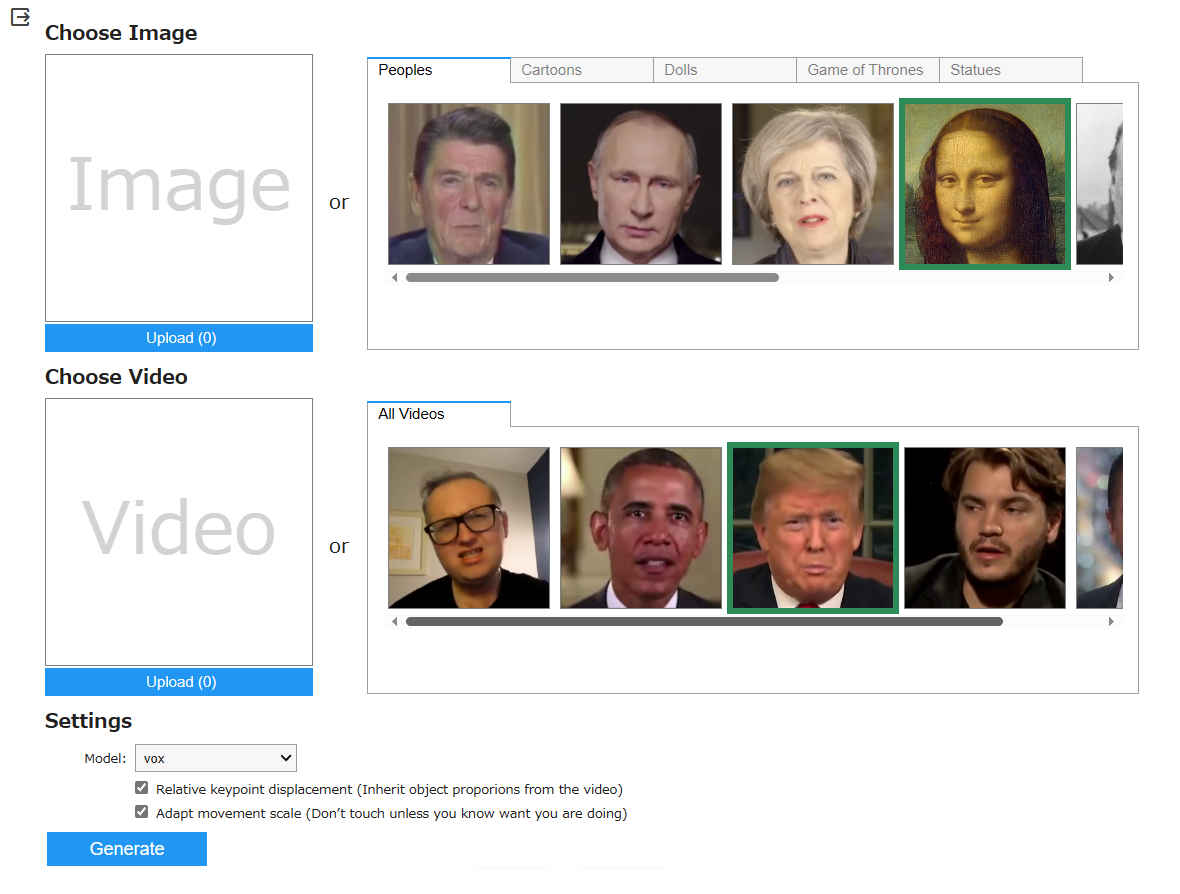The image size is (1180, 894).
Task: Click Upload (0) under the Video box
Action: pos(179,682)
